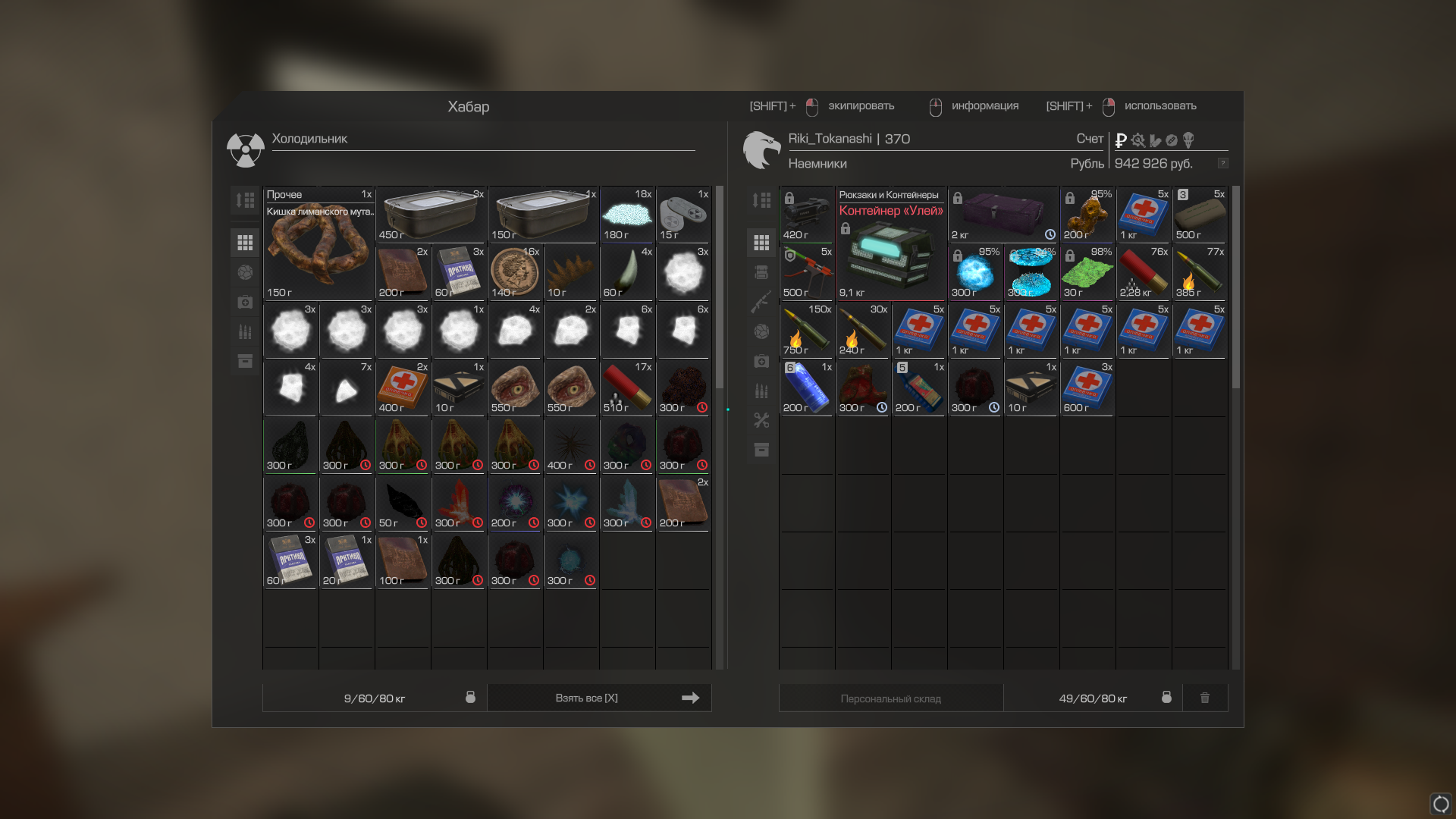
Task: Open the question mark help icon
Action: pyautogui.click(x=1222, y=163)
